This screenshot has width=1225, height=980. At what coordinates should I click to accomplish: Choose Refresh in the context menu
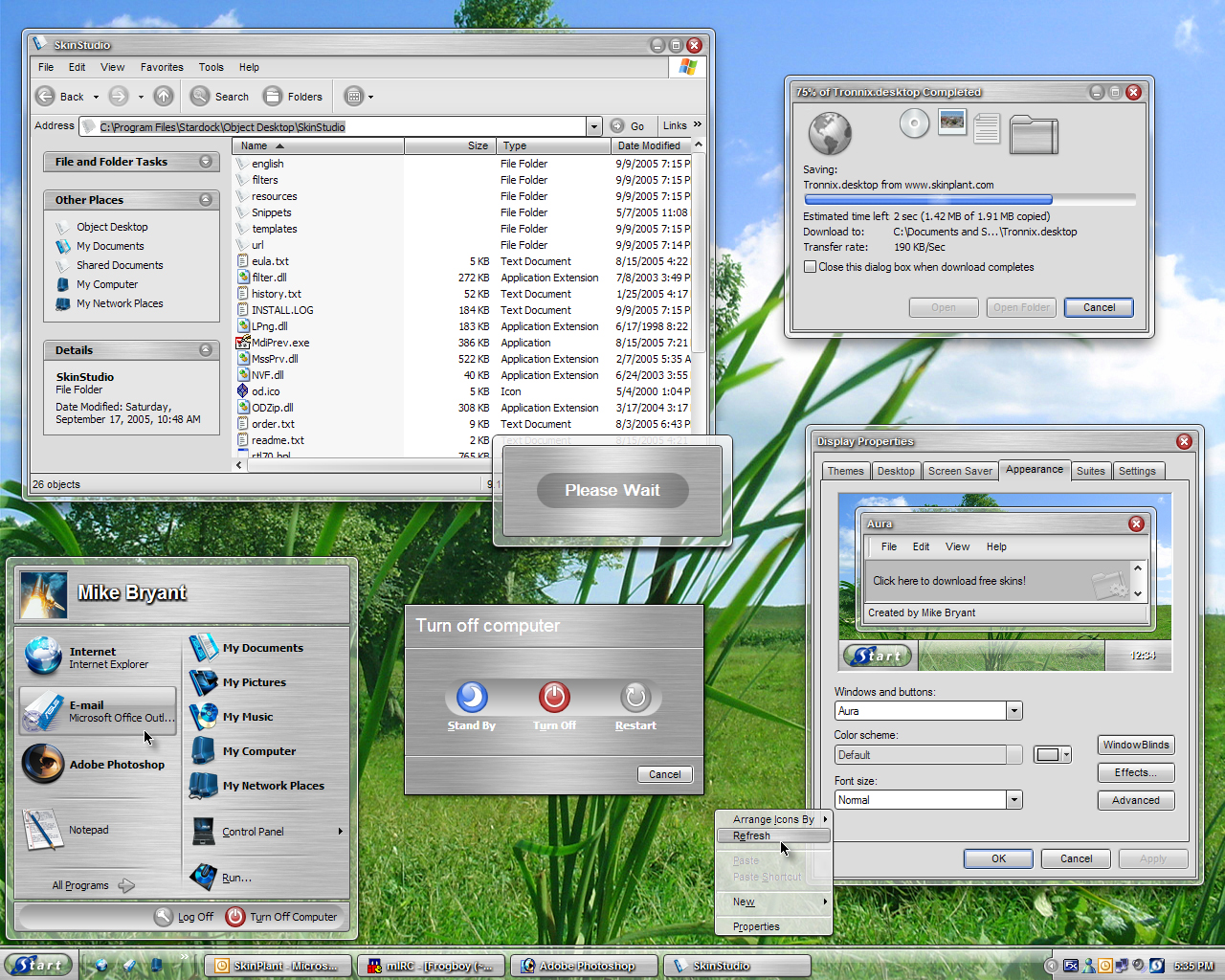pyautogui.click(x=773, y=835)
